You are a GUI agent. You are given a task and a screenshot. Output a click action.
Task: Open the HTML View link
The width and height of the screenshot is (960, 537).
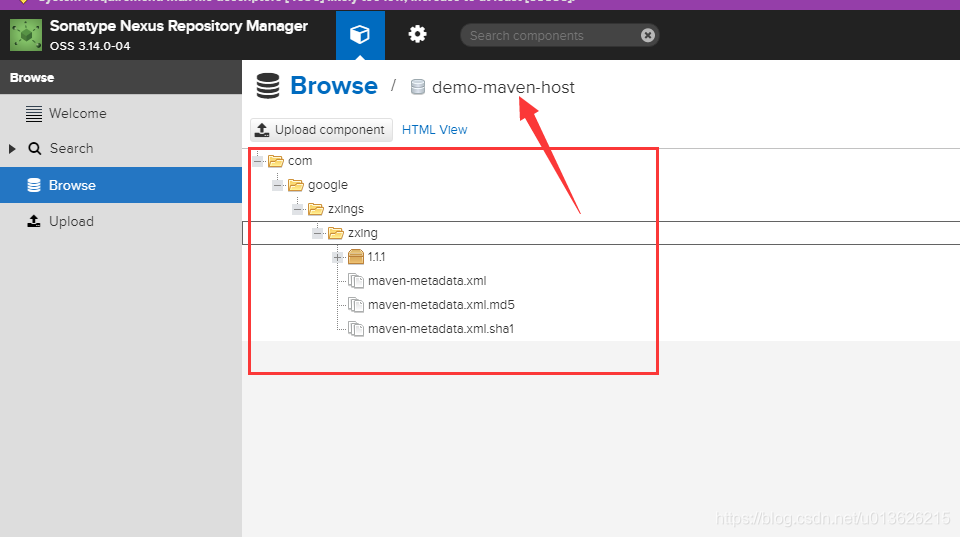click(434, 130)
